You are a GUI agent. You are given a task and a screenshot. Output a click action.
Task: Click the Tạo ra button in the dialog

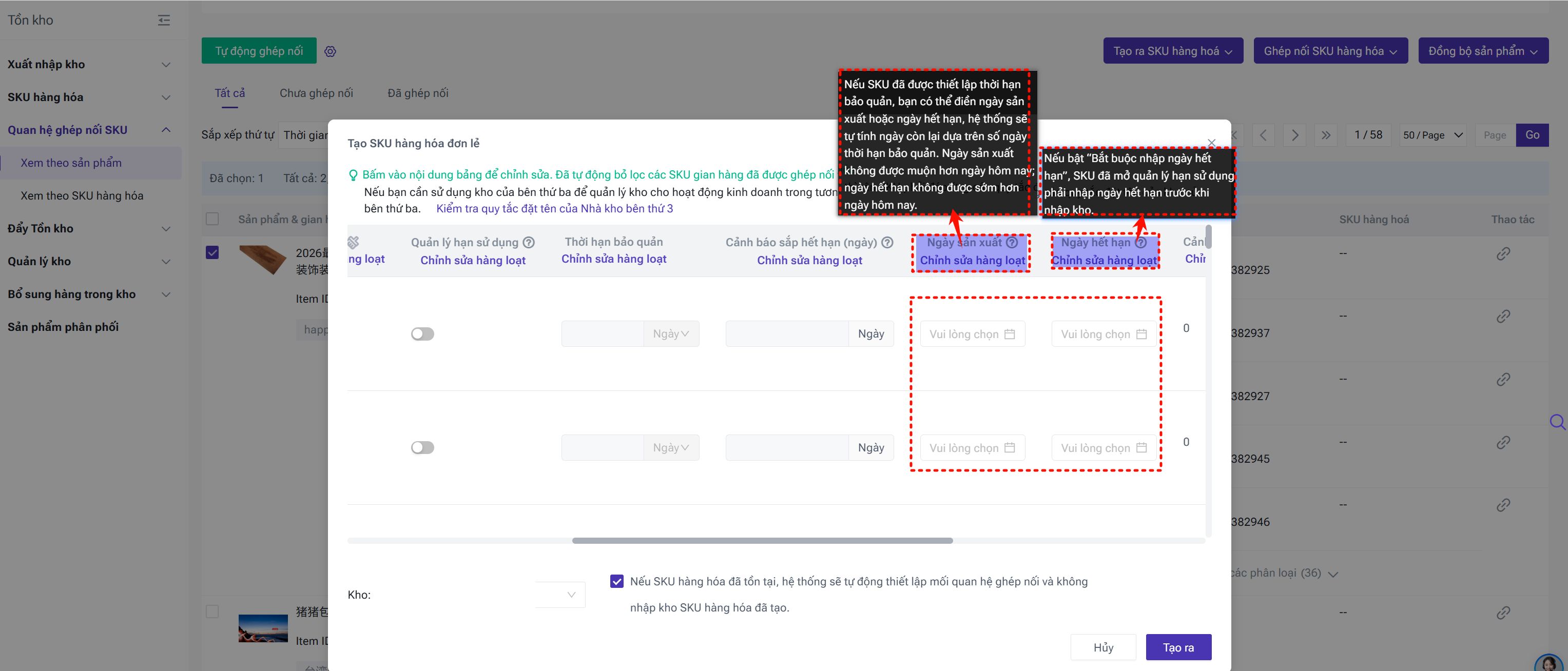click(x=1178, y=647)
